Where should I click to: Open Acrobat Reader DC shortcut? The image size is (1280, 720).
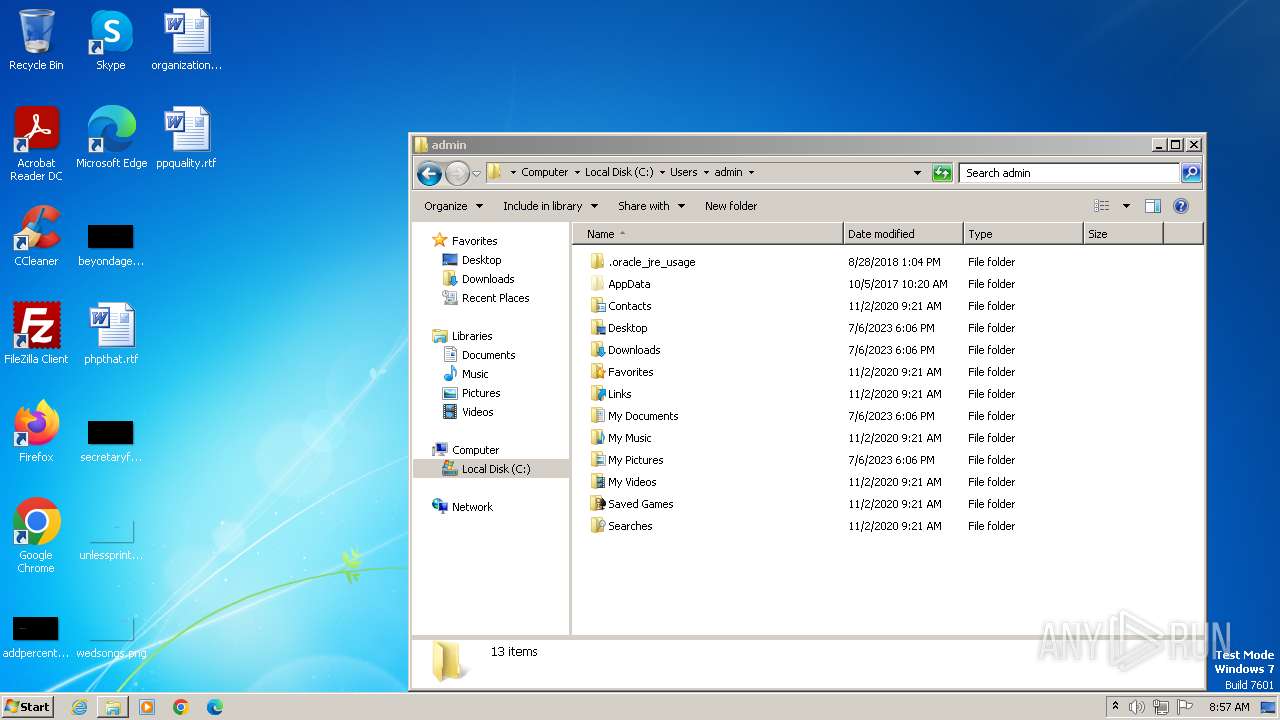point(36,144)
